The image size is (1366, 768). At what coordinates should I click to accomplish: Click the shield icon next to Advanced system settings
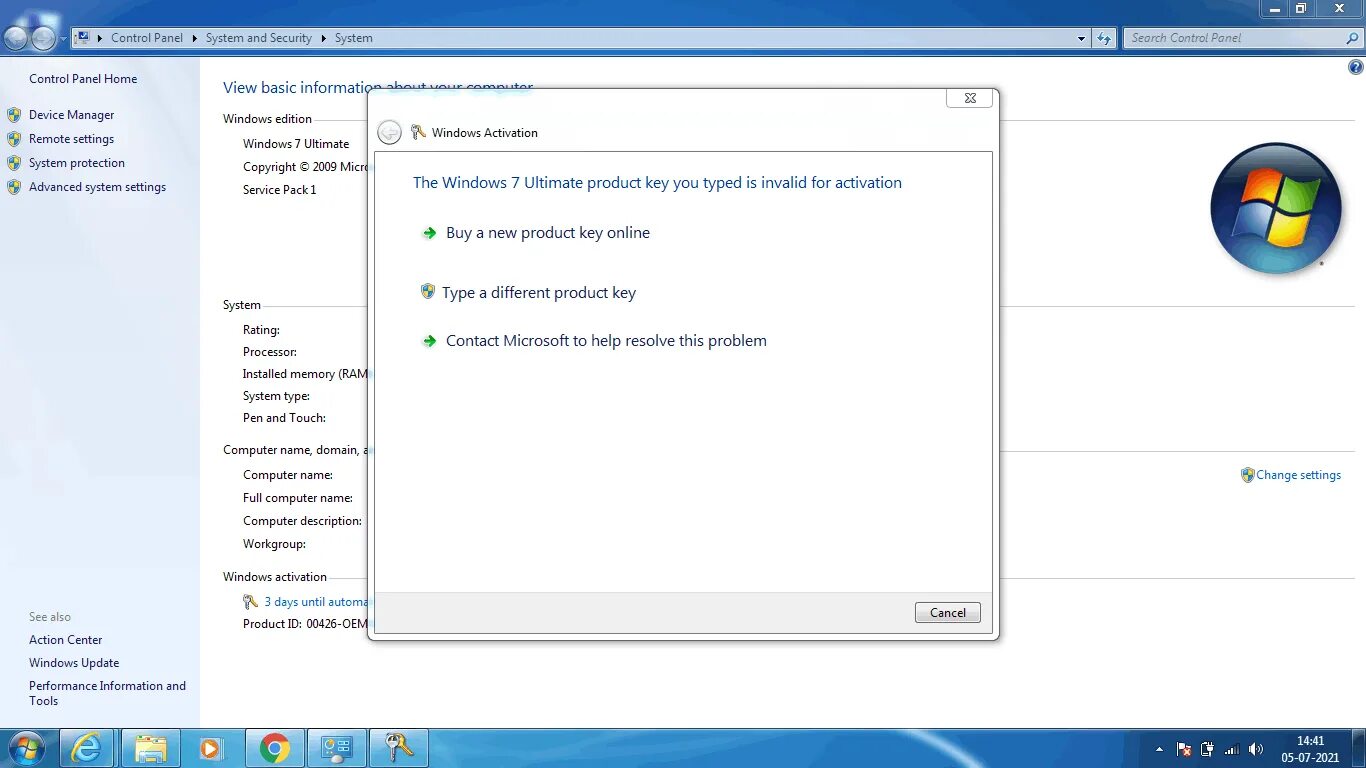(14, 187)
